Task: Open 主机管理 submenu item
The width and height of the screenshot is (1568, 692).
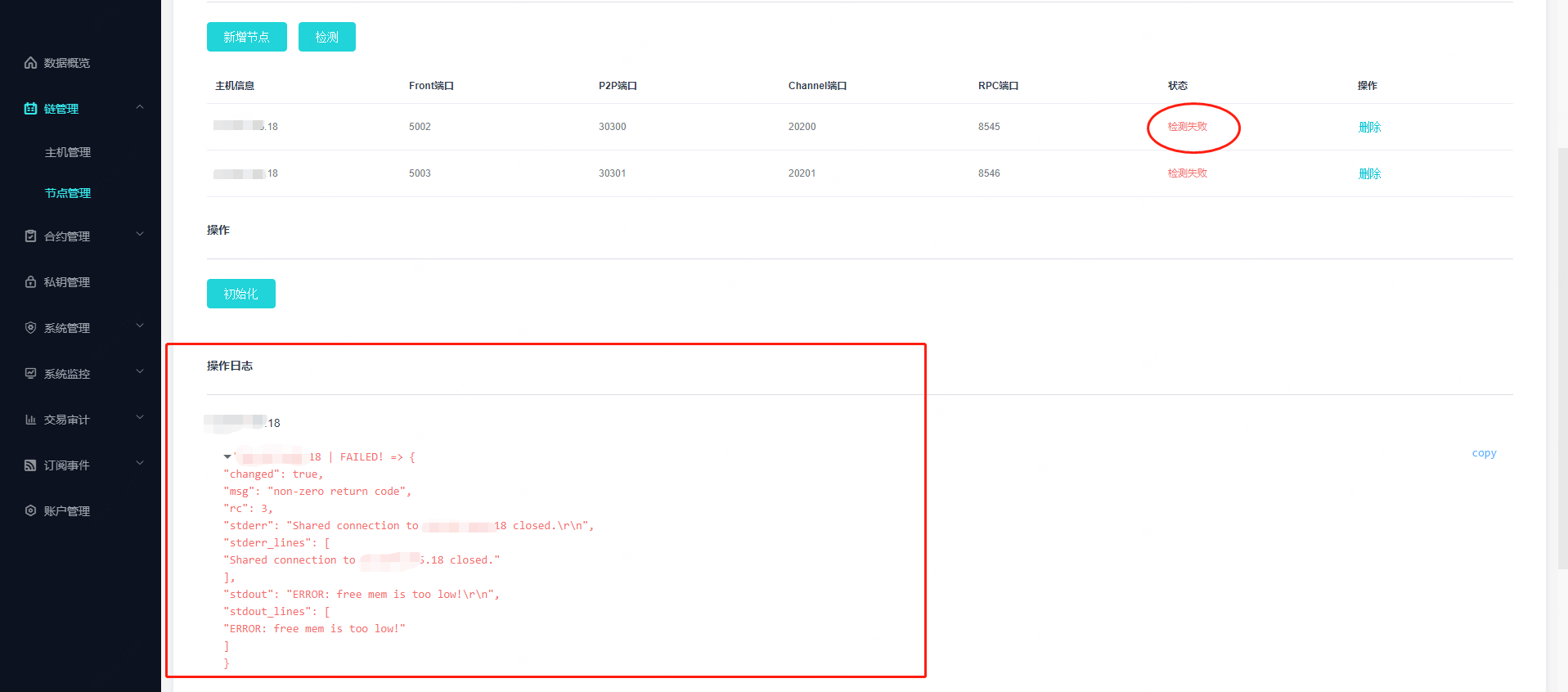Action: (68, 152)
